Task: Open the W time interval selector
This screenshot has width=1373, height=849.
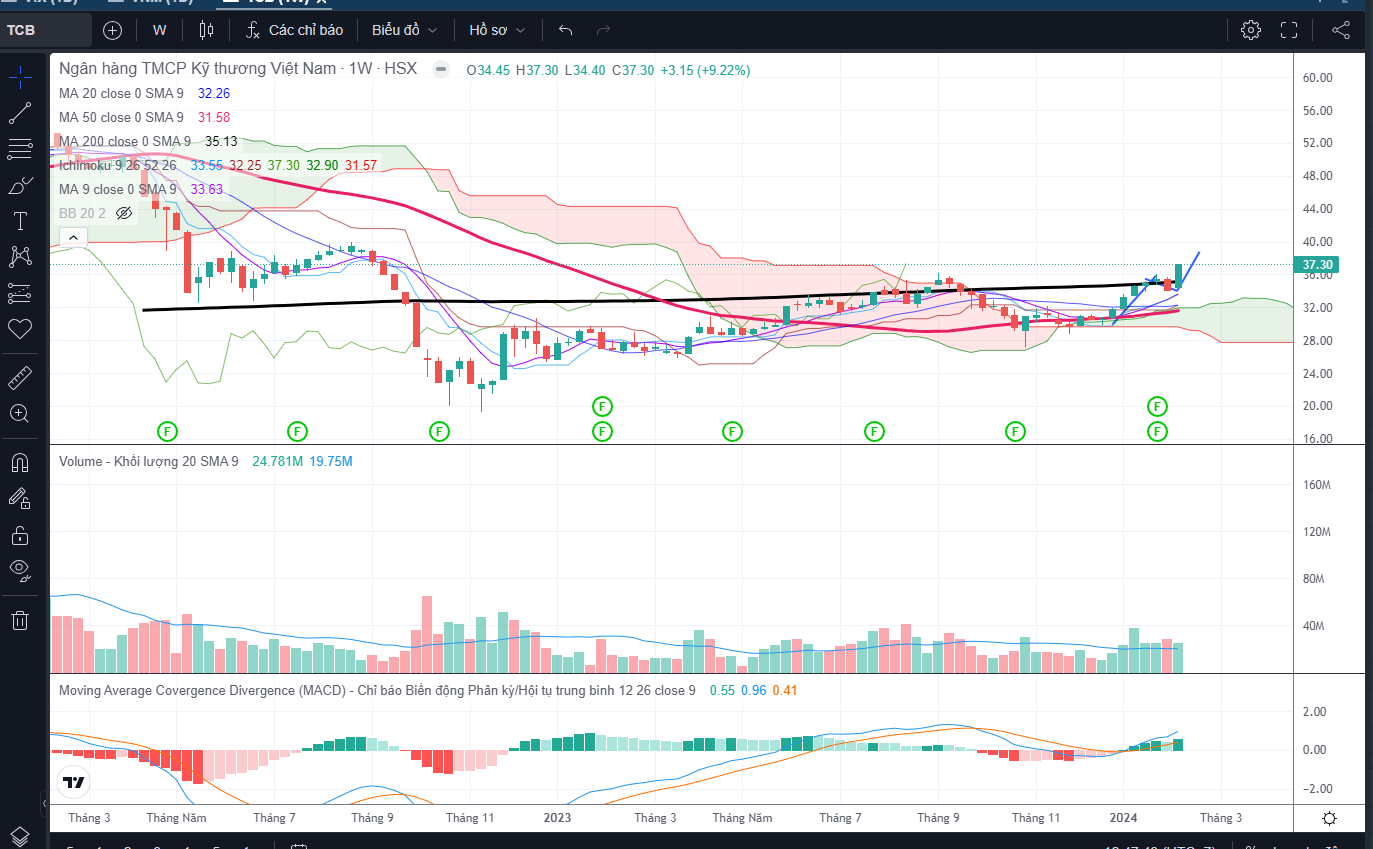Action: pos(160,30)
